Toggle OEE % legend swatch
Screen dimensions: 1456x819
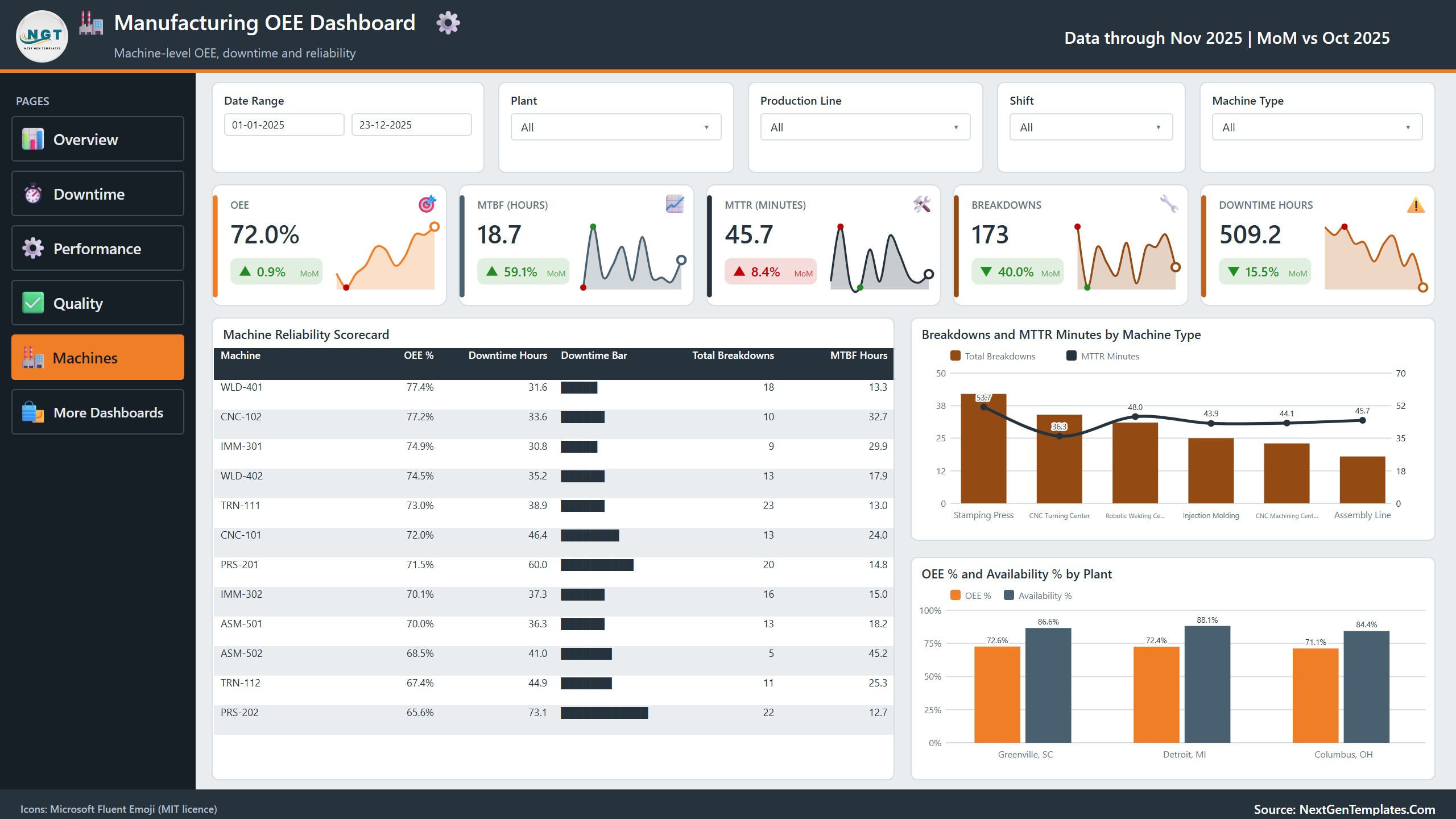tap(955, 595)
